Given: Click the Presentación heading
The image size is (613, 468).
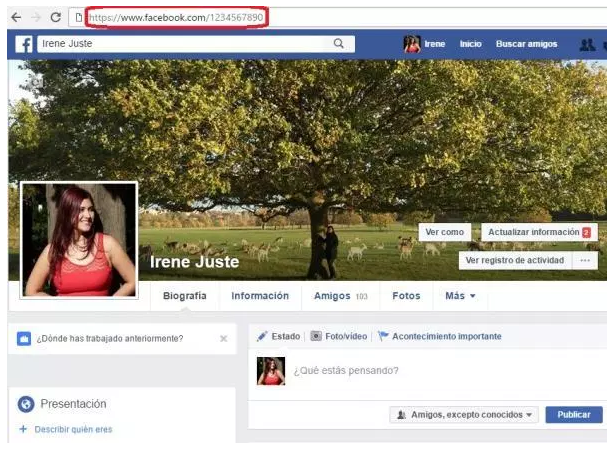Looking at the screenshot, I should (x=73, y=404).
